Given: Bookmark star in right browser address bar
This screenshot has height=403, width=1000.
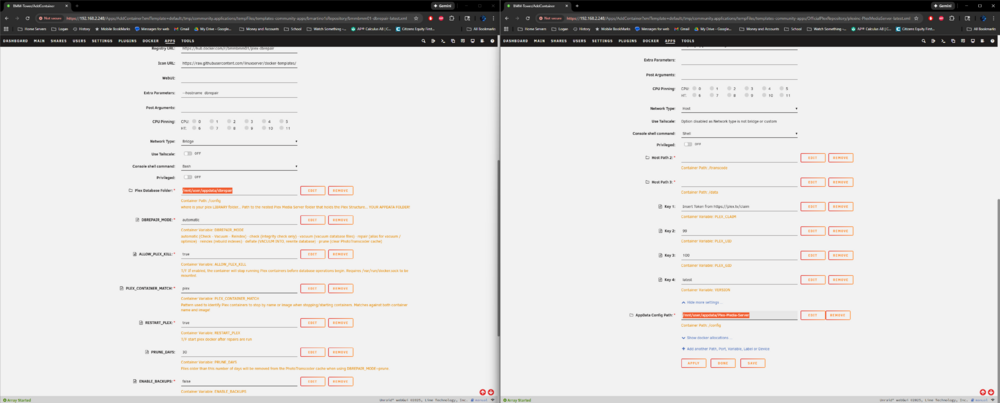Looking at the screenshot, I should point(916,18).
